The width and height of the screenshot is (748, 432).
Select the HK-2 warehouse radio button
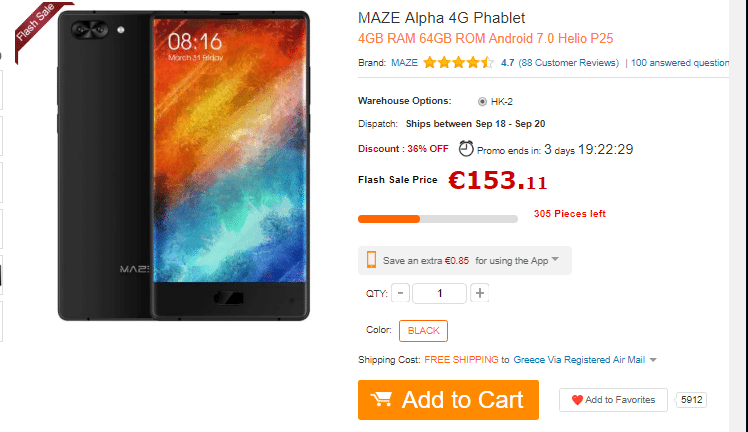[483, 101]
